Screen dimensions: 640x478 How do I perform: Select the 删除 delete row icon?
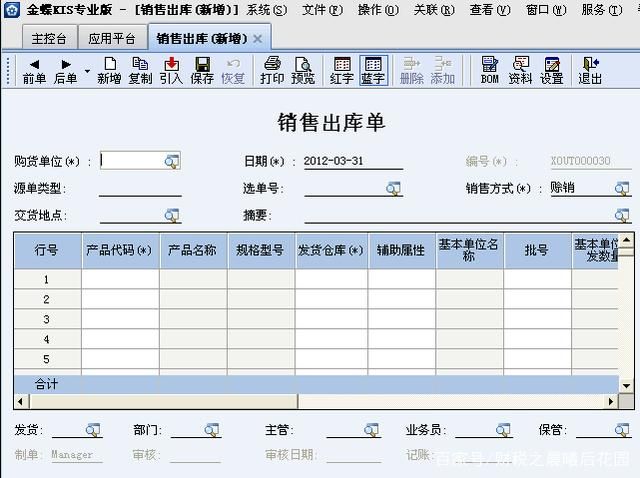point(411,71)
